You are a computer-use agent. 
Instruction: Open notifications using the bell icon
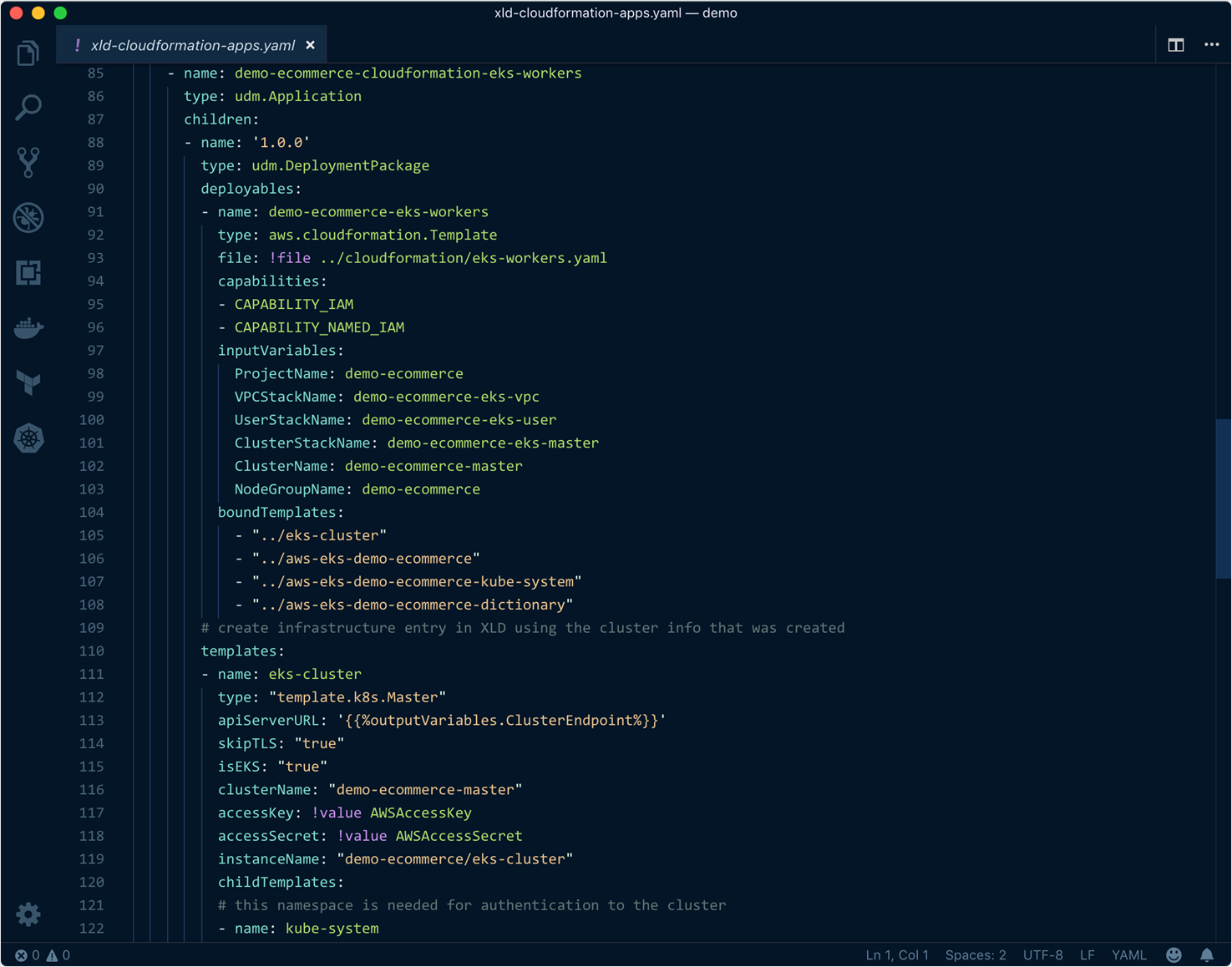[1207, 955]
